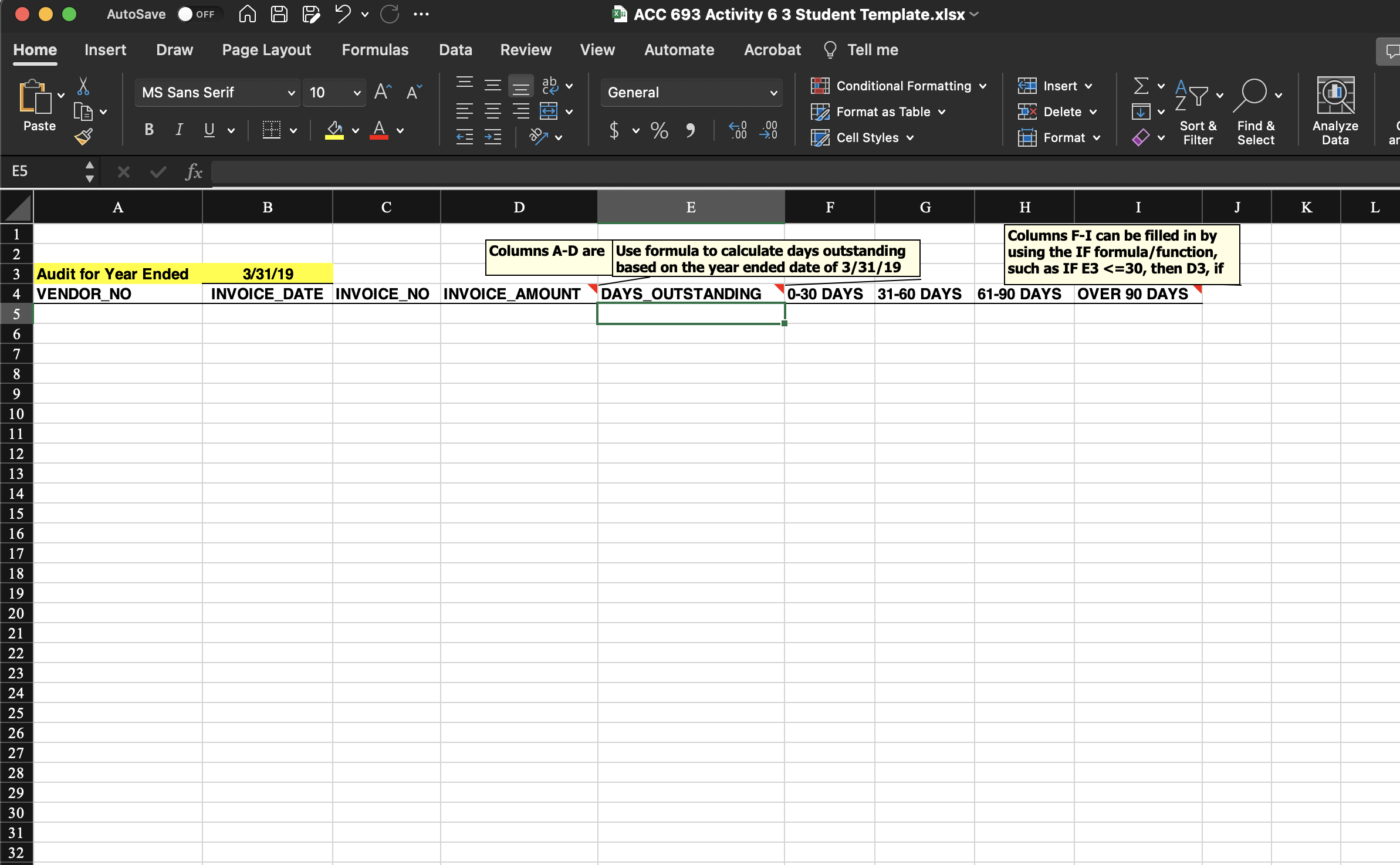Click the AutoSum sigma icon

1141,86
